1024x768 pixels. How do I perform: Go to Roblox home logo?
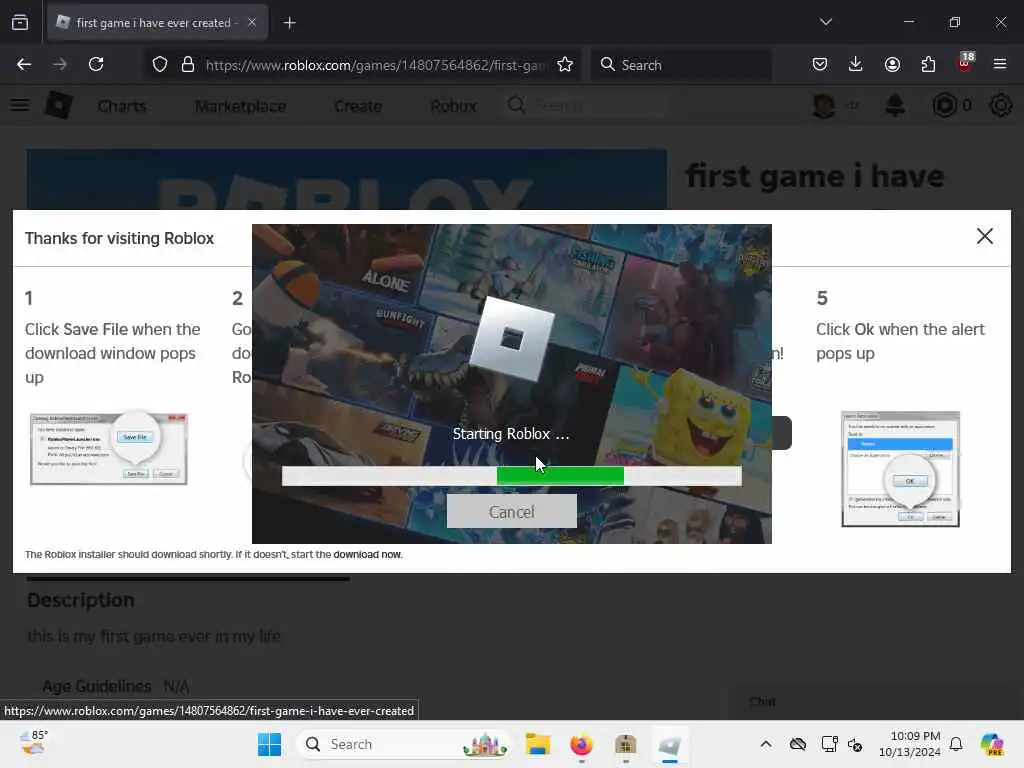59,105
